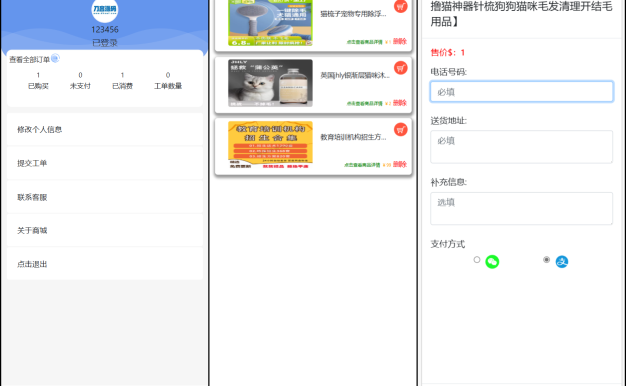Screen dimensions: 626x386
Task: Select the WeChat payment radio button
Action: tap(477, 260)
